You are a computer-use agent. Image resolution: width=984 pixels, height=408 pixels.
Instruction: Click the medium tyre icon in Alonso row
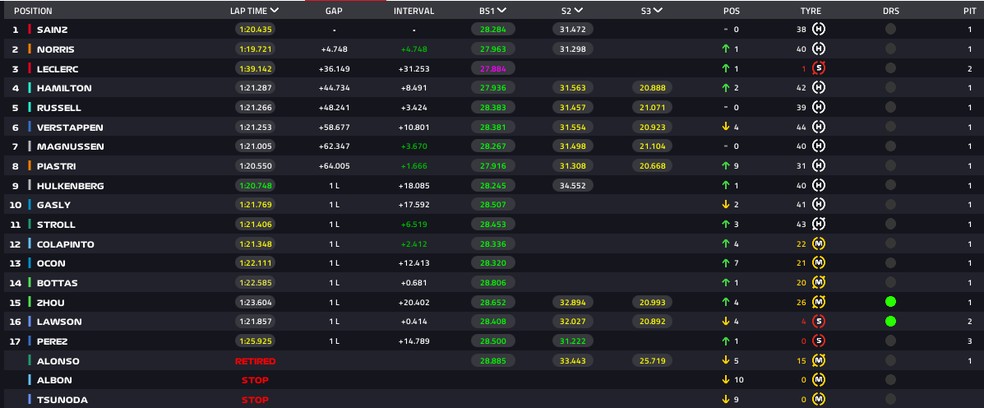click(818, 361)
